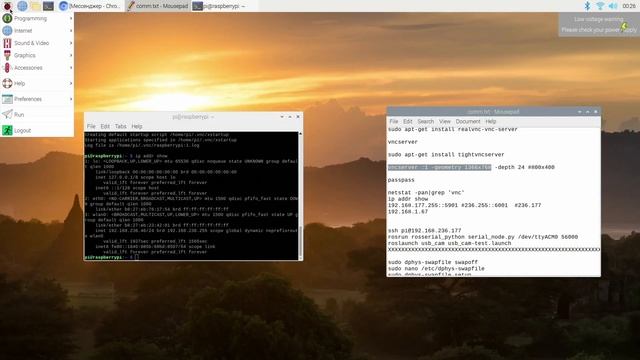Image resolution: width=640 pixels, height=360 pixels.
Task: Open the View menu in Mousepad
Action: coord(444,121)
